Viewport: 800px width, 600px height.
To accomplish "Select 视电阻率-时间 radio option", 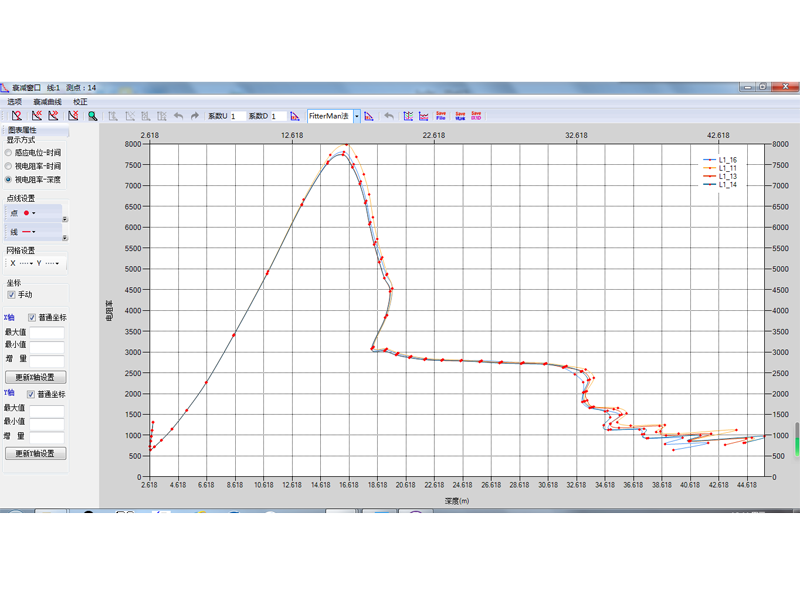I will tap(9, 166).
